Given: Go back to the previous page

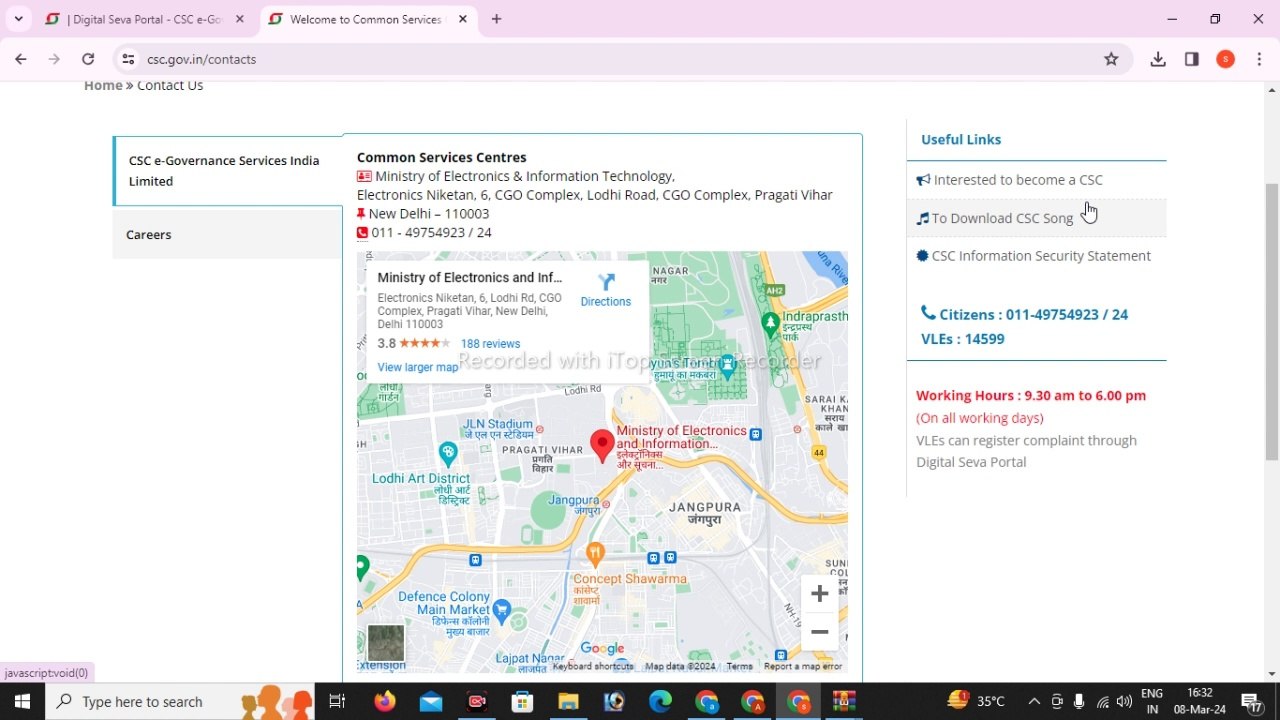Looking at the screenshot, I should coord(21,59).
